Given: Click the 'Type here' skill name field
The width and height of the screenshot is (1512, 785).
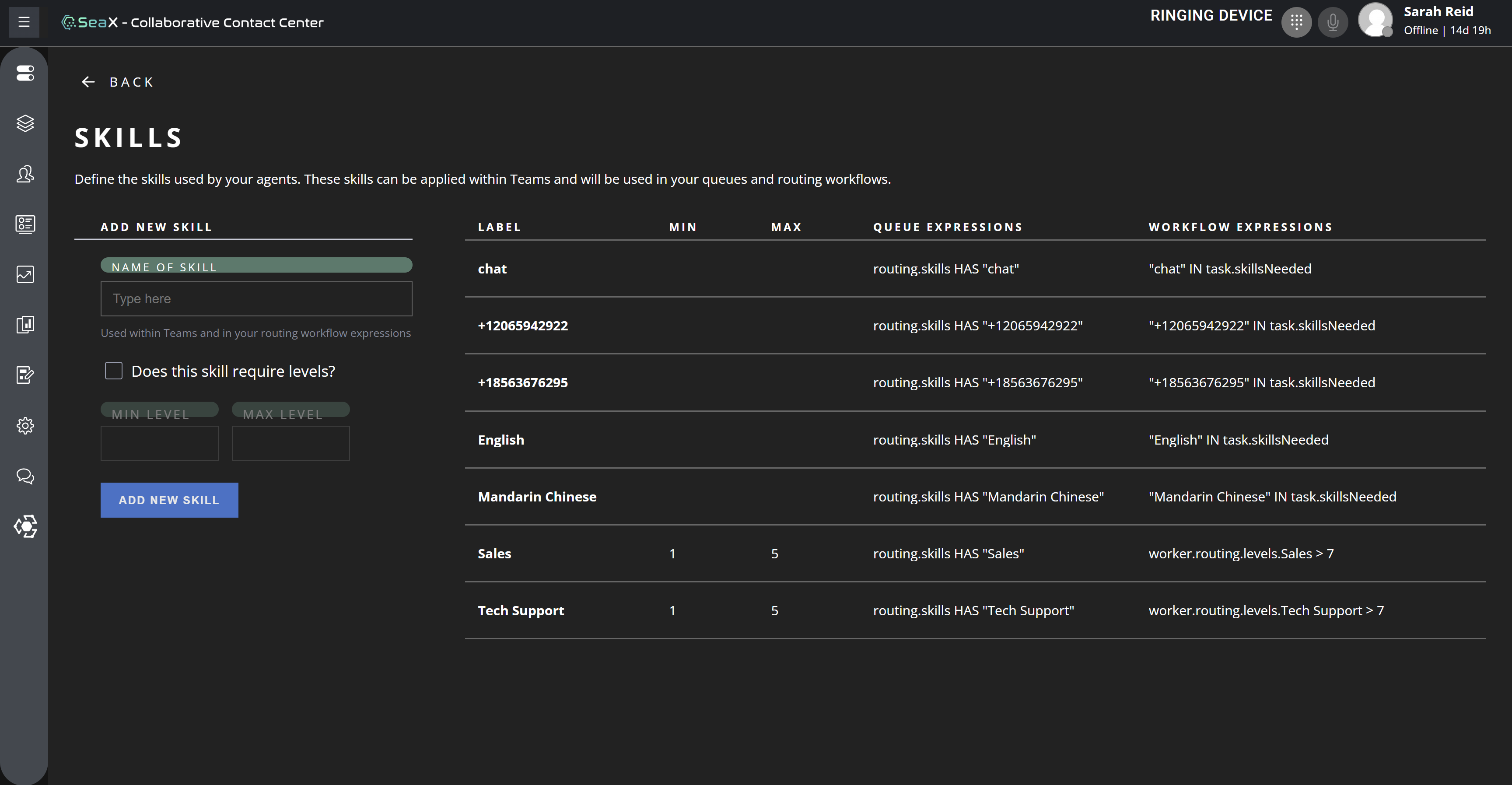Looking at the screenshot, I should 256,299.
